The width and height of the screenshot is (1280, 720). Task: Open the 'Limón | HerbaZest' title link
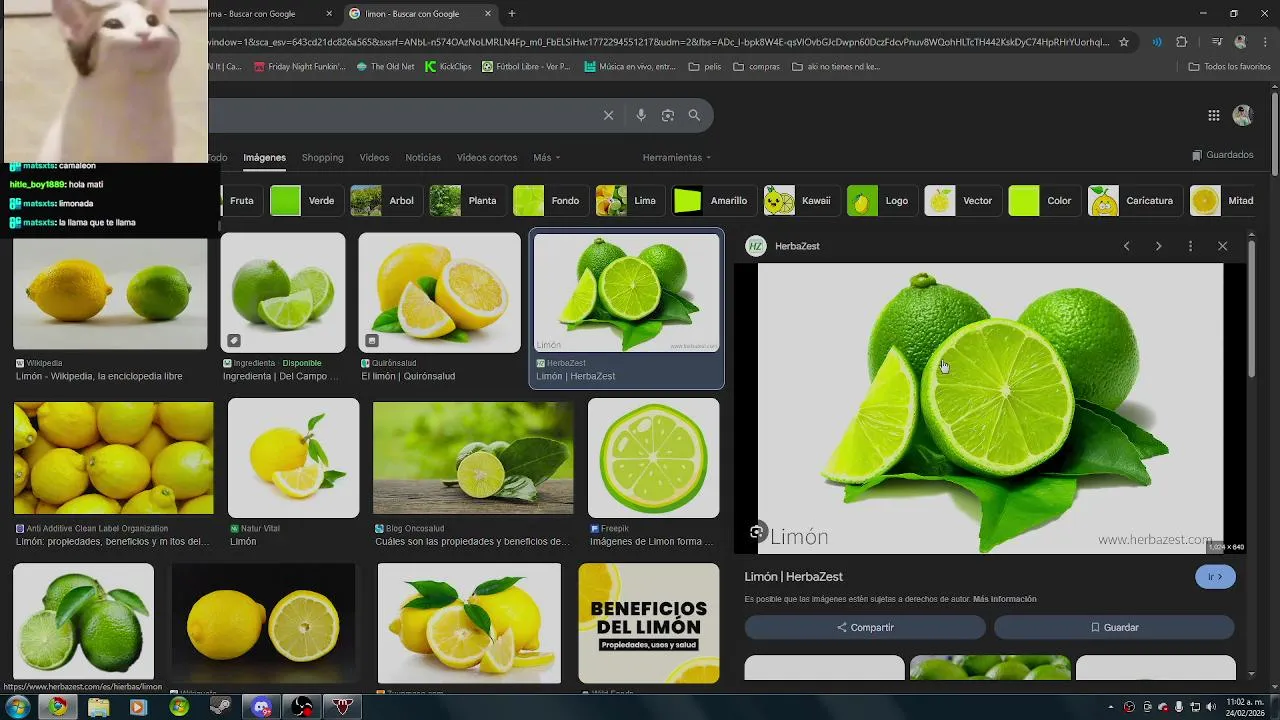tap(793, 577)
